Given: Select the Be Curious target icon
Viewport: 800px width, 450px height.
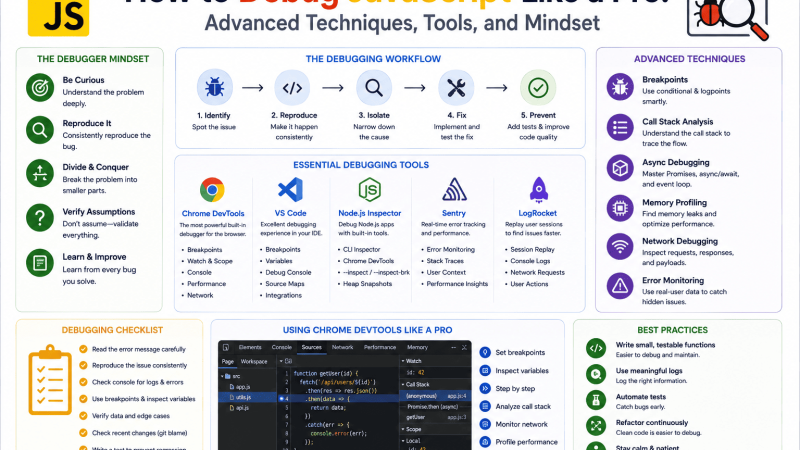Looking at the screenshot, I should tap(40, 88).
